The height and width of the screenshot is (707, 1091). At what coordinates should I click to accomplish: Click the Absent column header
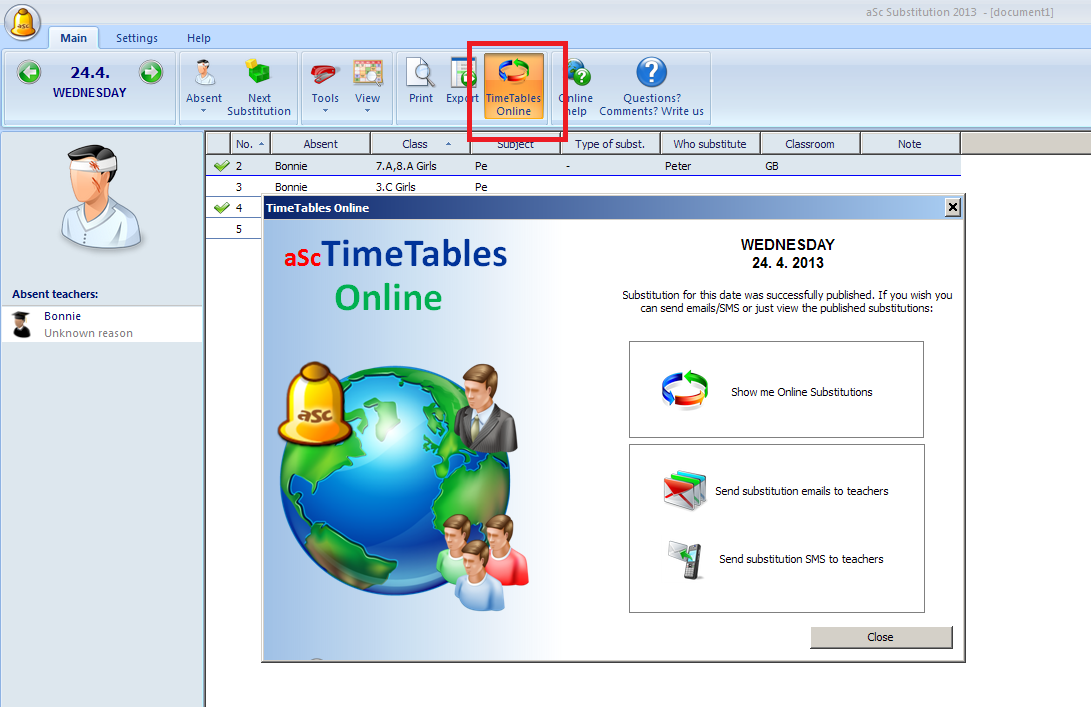320,144
